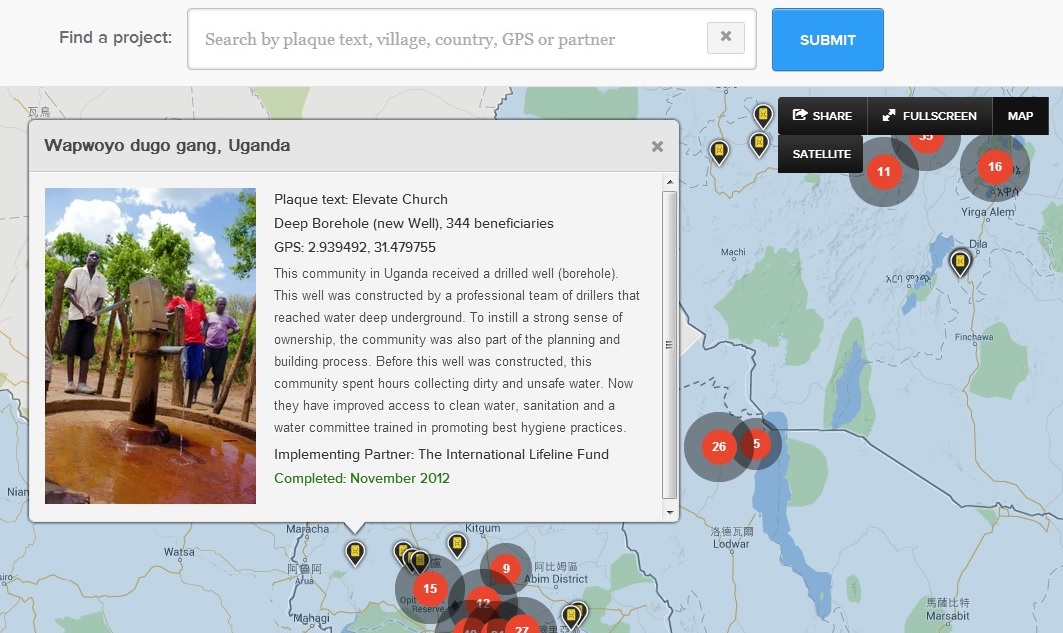
Task: Open the borehole well photo thumbnail
Action: pyautogui.click(x=150, y=346)
